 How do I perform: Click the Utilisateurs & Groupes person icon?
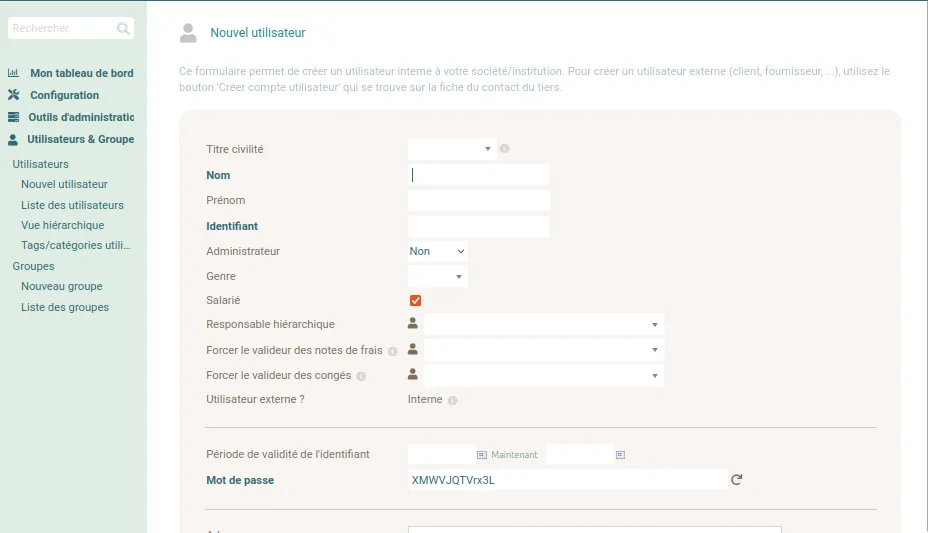13,140
